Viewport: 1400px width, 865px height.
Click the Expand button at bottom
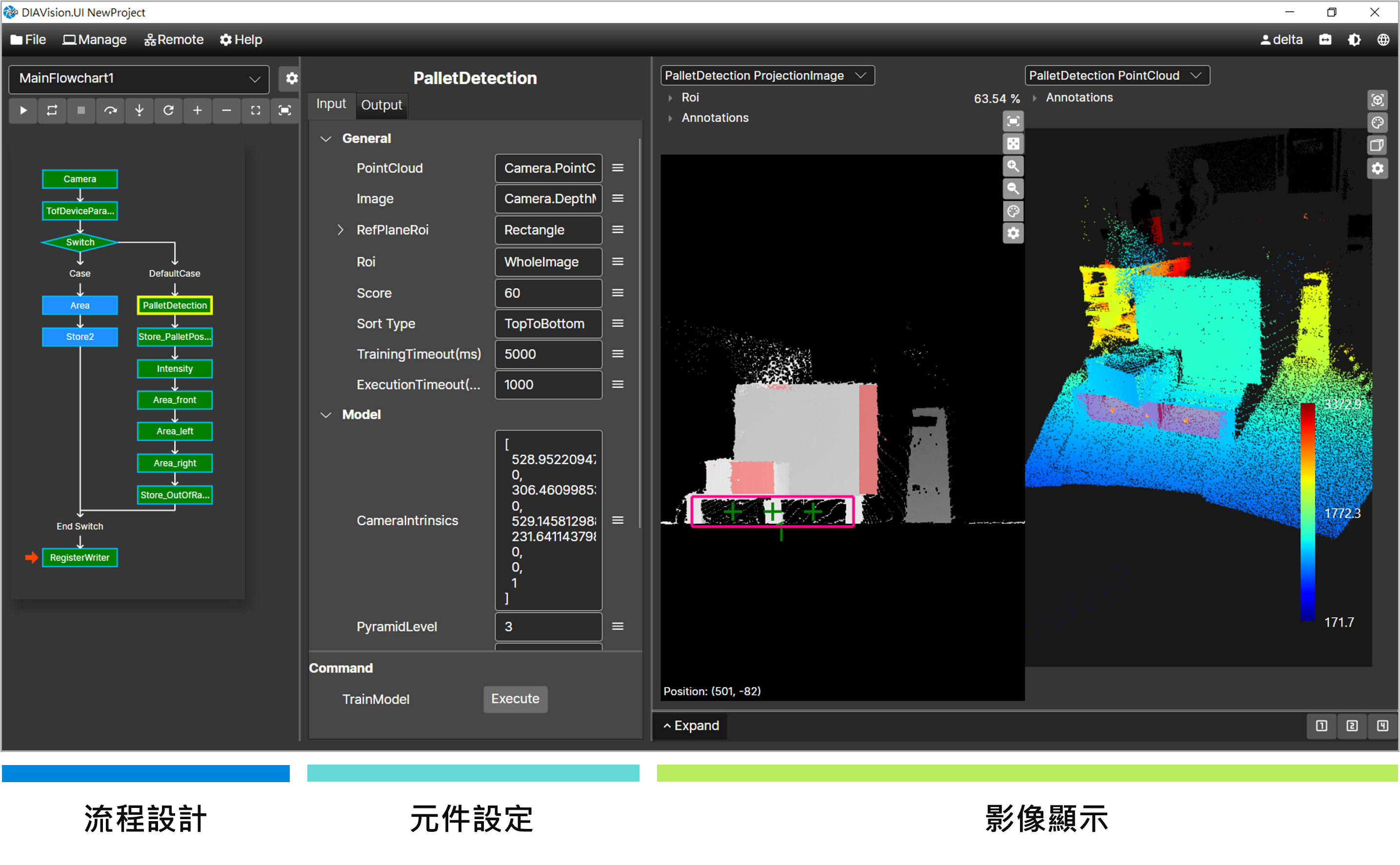click(x=691, y=726)
